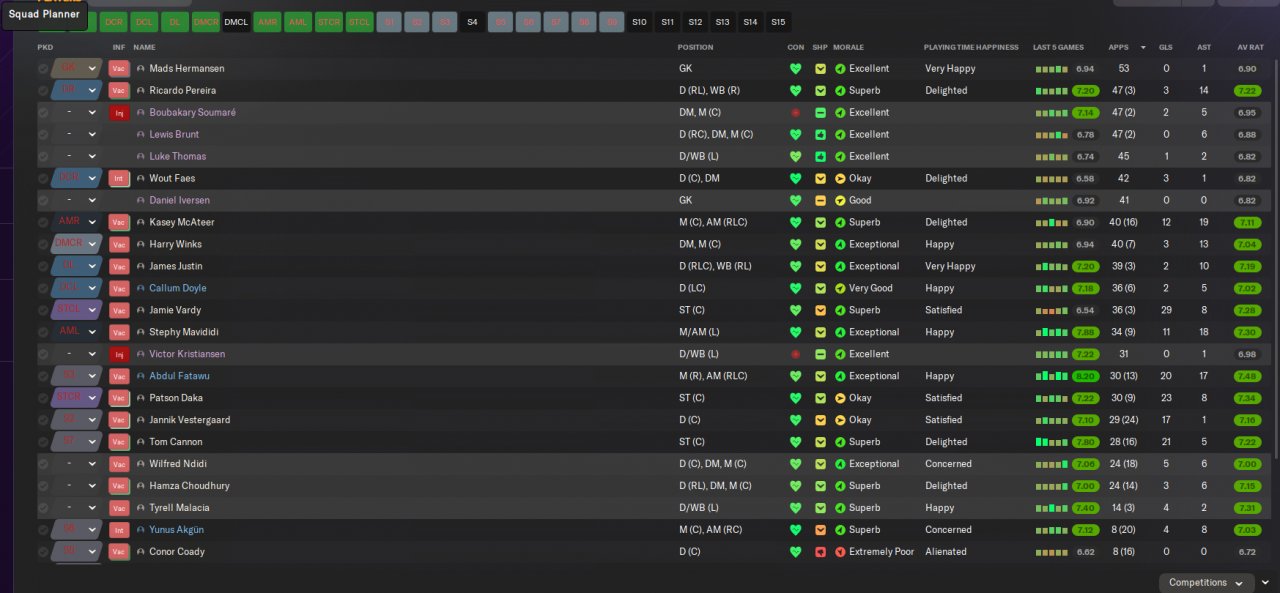Click the red injury condition icon for Victor Kristiansen
The image size is (1280, 593).
(x=795, y=354)
